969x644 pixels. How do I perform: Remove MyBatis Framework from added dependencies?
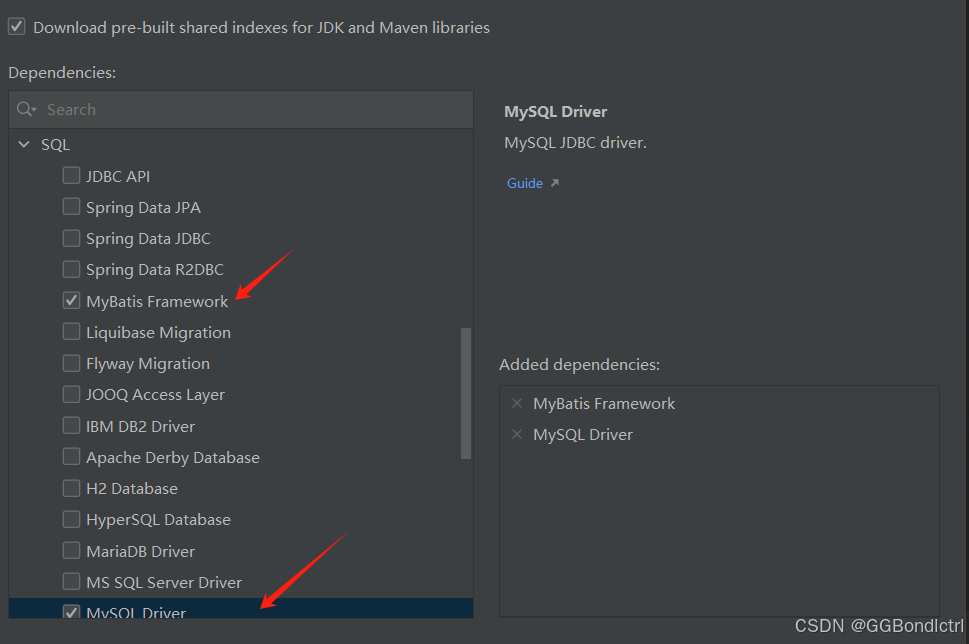tap(517, 403)
